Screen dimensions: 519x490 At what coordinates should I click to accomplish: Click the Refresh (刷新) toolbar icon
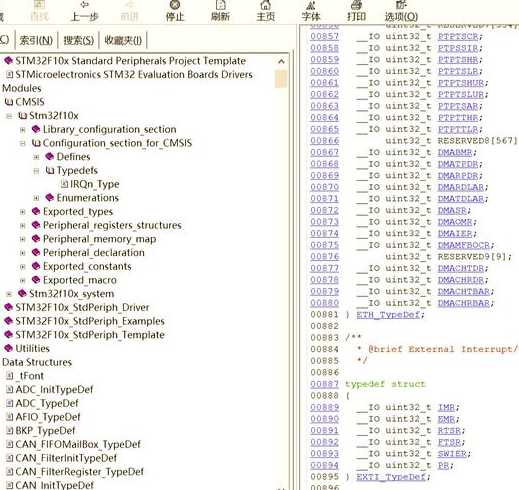click(221, 5)
